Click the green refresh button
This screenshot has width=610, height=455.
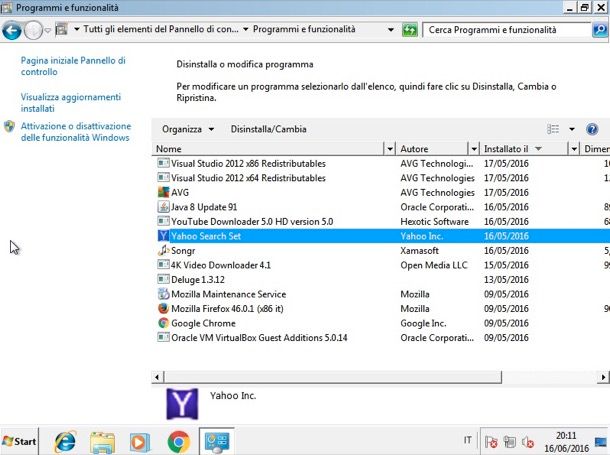click(x=409, y=30)
